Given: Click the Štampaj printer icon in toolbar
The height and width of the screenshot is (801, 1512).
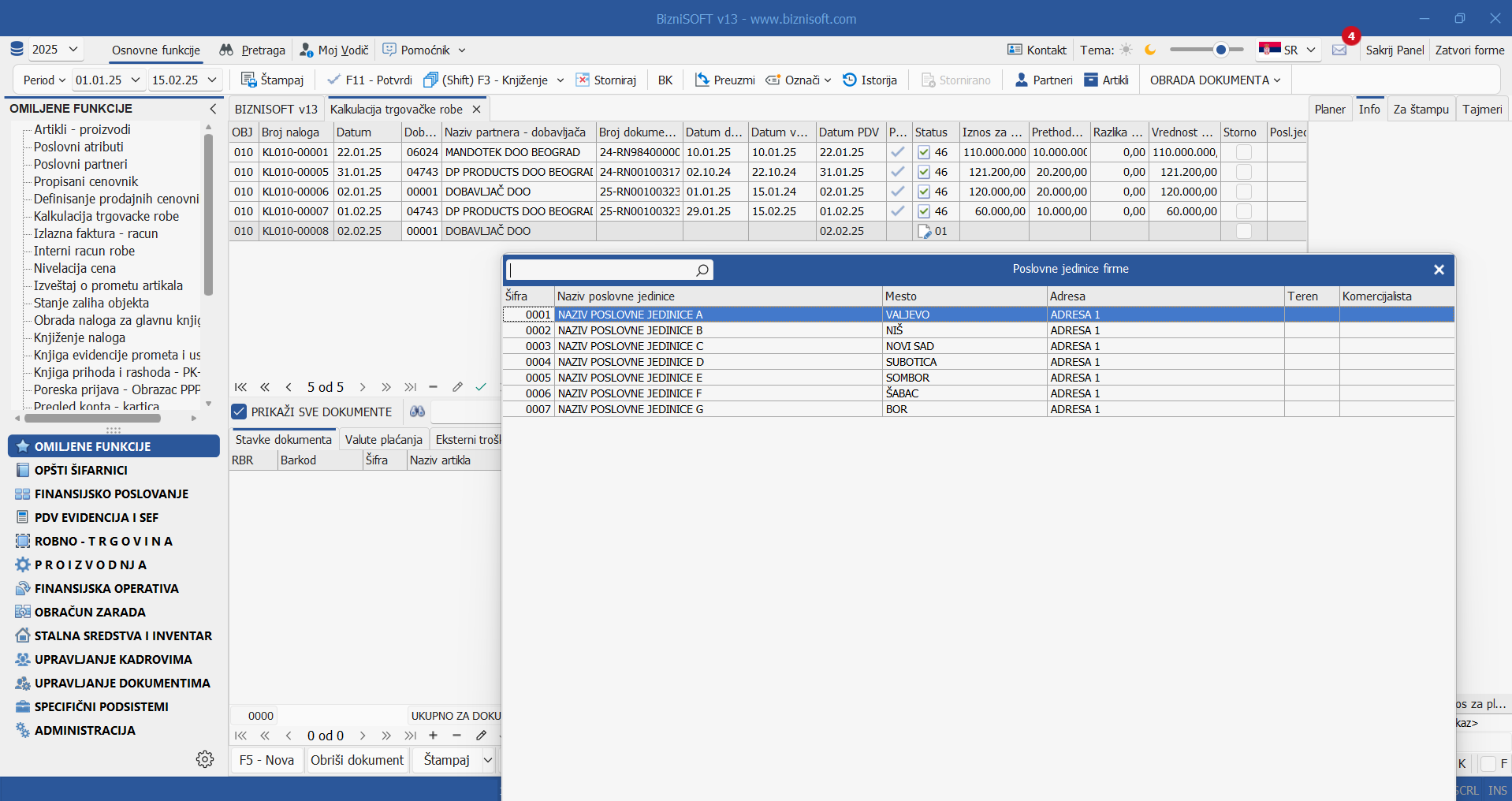Looking at the screenshot, I should pos(248,80).
